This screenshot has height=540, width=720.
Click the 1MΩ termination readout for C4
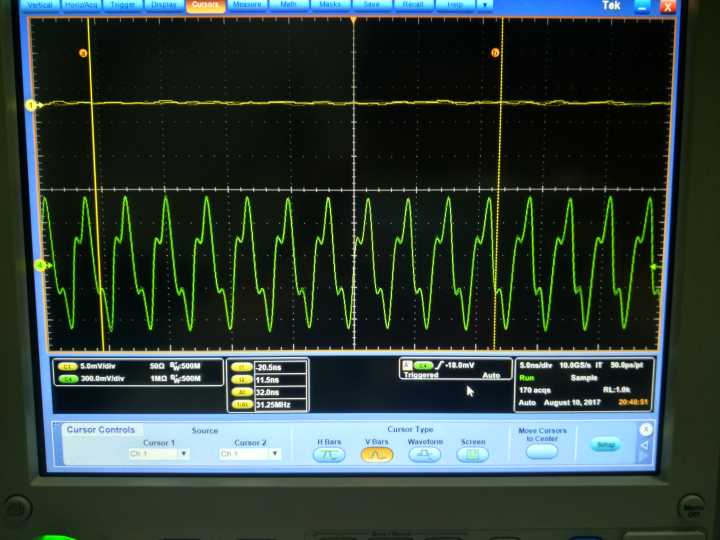tap(157, 379)
